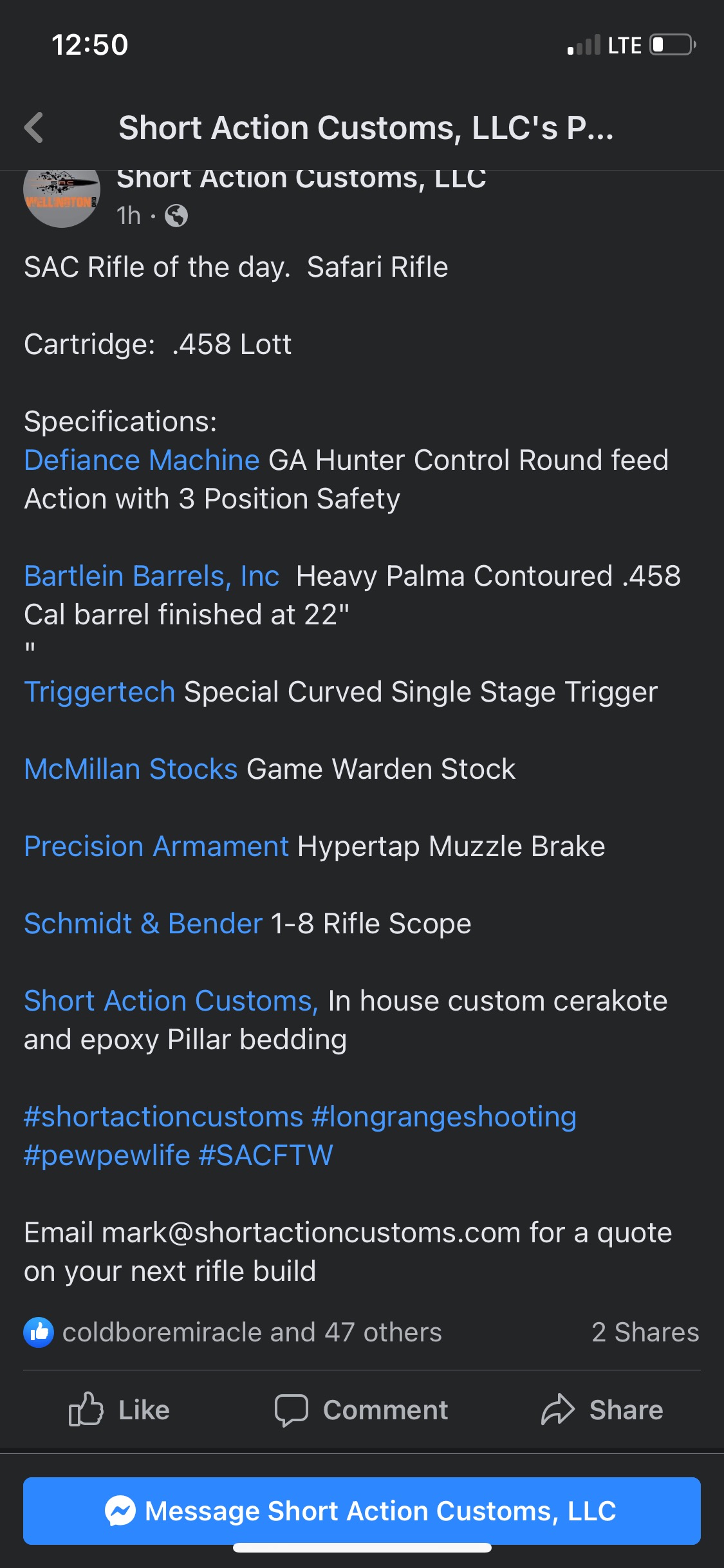Open Bartlein Barrels, Inc link
Image resolution: width=724 pixels, height=1568 pixels.
point(152,576)
